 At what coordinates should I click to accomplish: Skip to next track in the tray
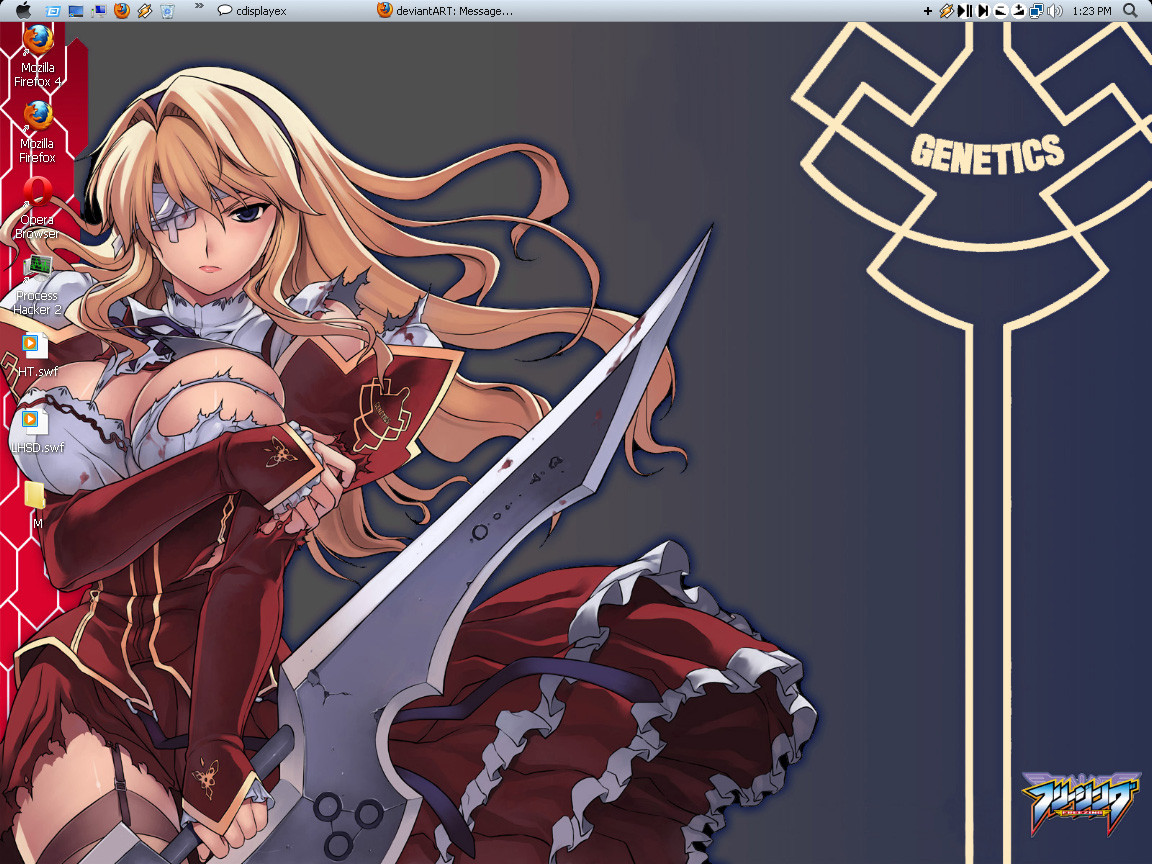pos(983,11)
